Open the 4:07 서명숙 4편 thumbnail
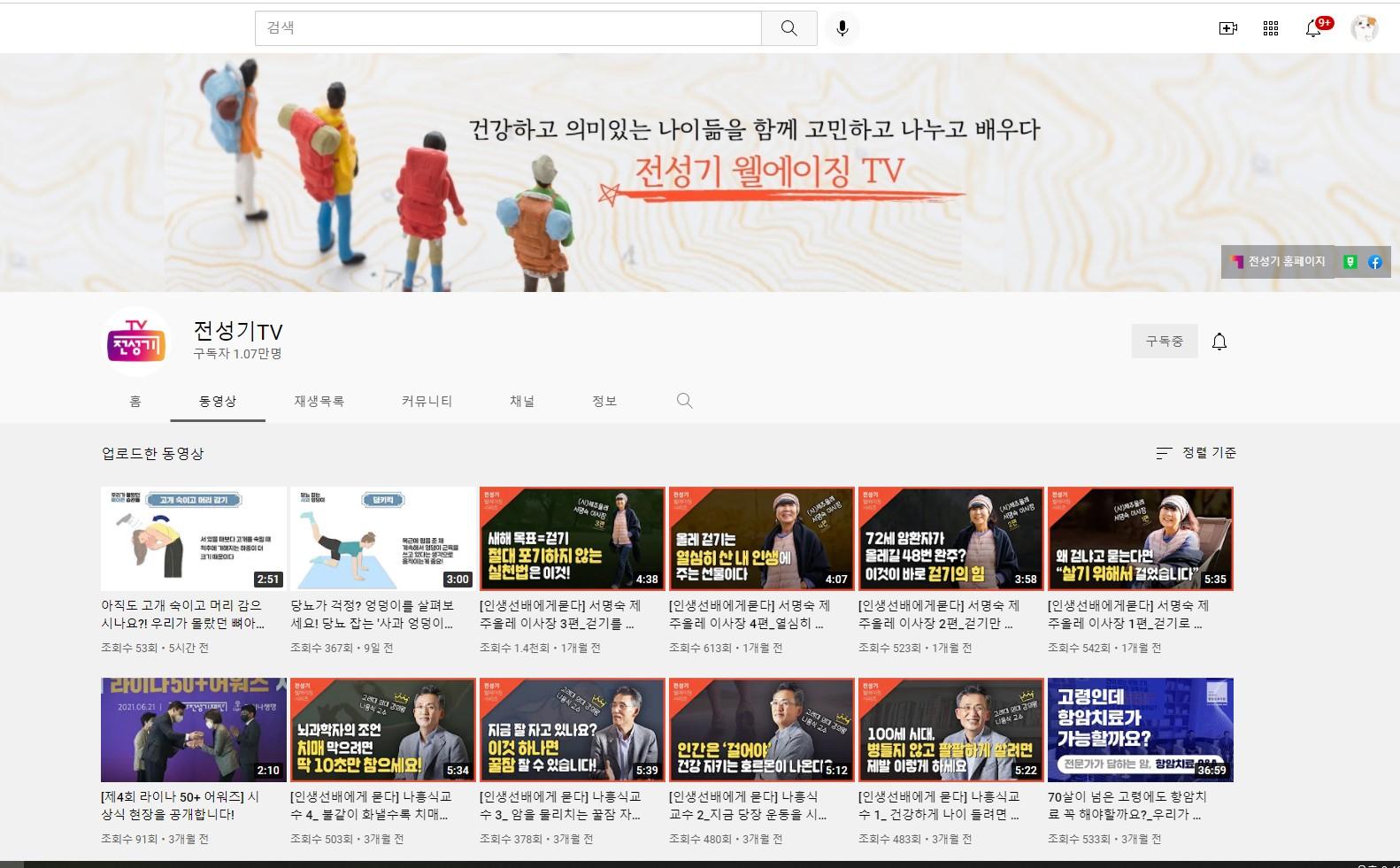 pyautogui.click(x=762, y=539)
